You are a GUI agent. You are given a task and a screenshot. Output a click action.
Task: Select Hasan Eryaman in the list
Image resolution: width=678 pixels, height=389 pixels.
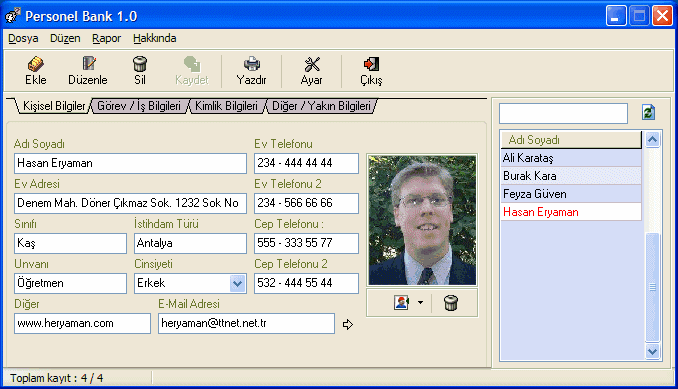(x=571, y=212)
